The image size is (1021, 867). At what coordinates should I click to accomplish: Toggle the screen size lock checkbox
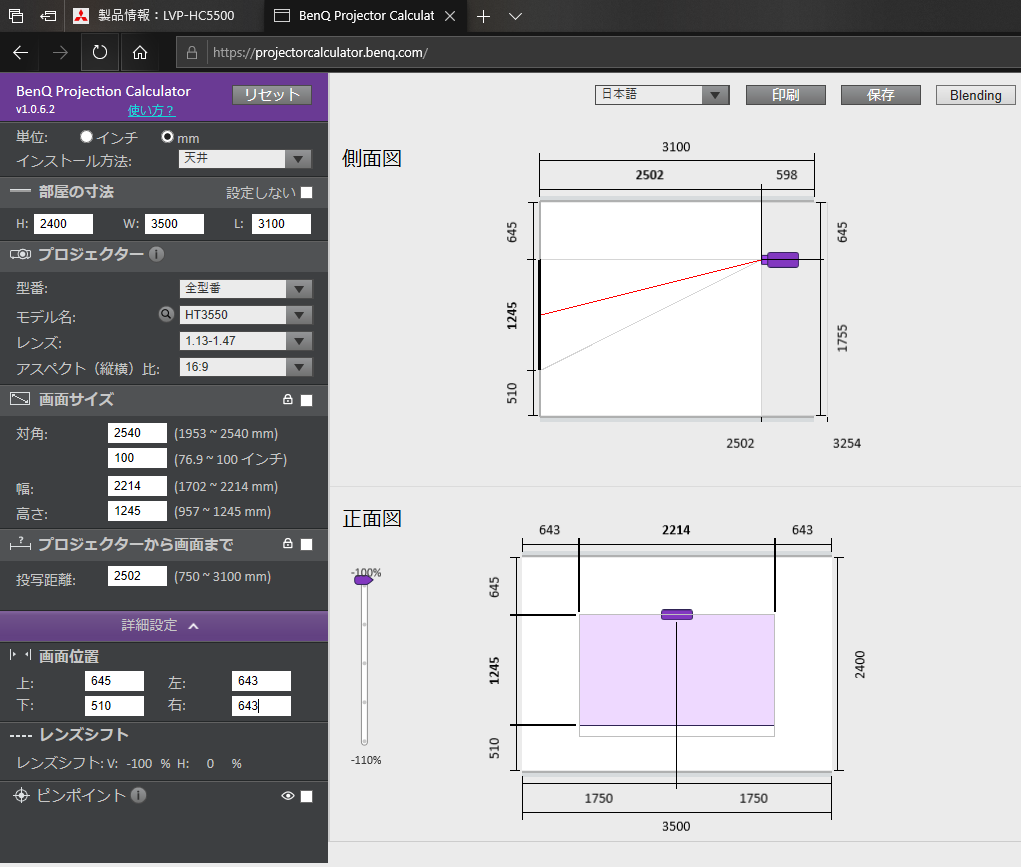307,400
